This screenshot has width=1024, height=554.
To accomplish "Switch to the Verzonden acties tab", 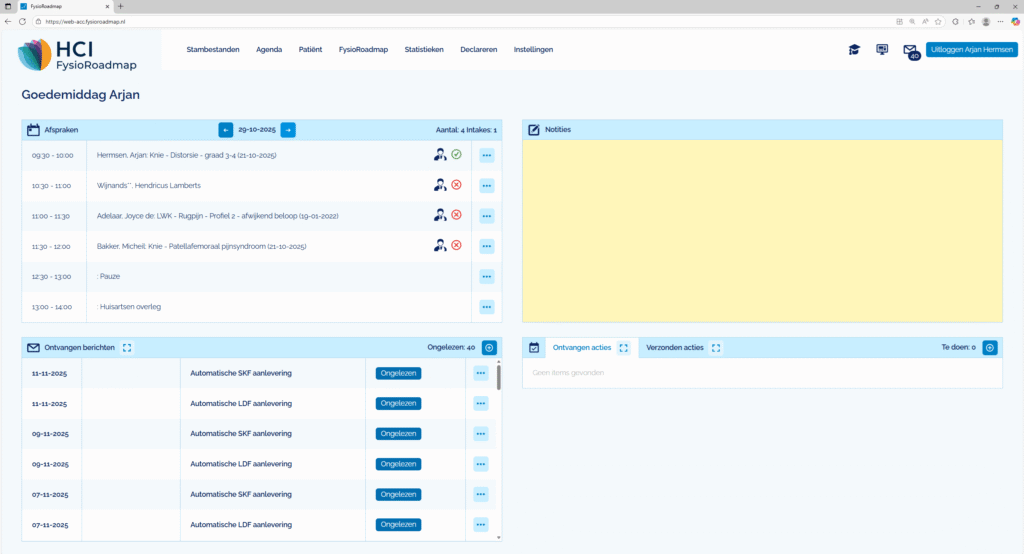I will pyautogui.click(x=675, y=348).
